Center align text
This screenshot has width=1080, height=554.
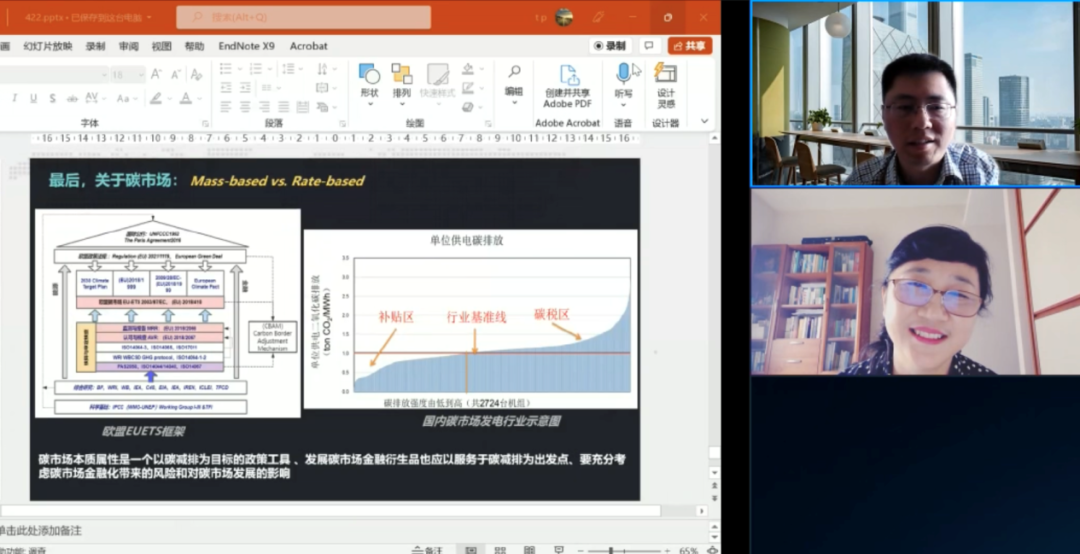(245, 106)
